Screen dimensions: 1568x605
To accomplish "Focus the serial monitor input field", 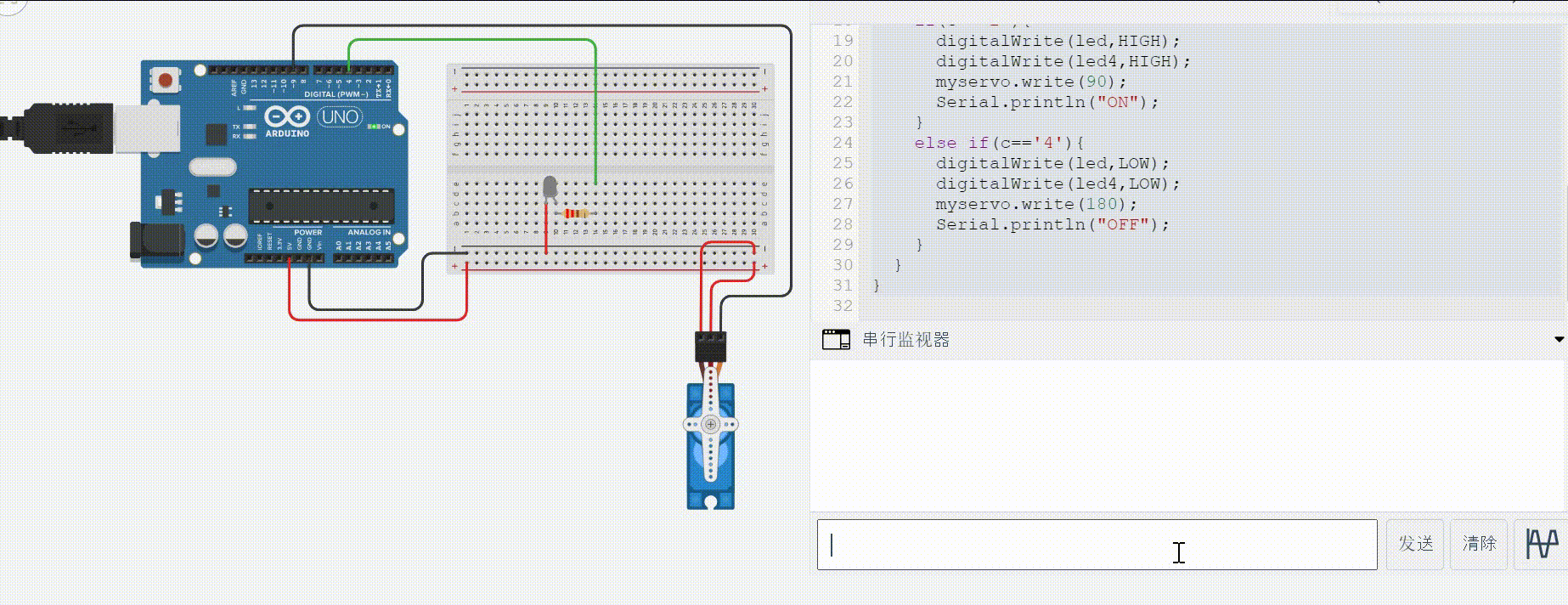I will tap(1096, 545).
